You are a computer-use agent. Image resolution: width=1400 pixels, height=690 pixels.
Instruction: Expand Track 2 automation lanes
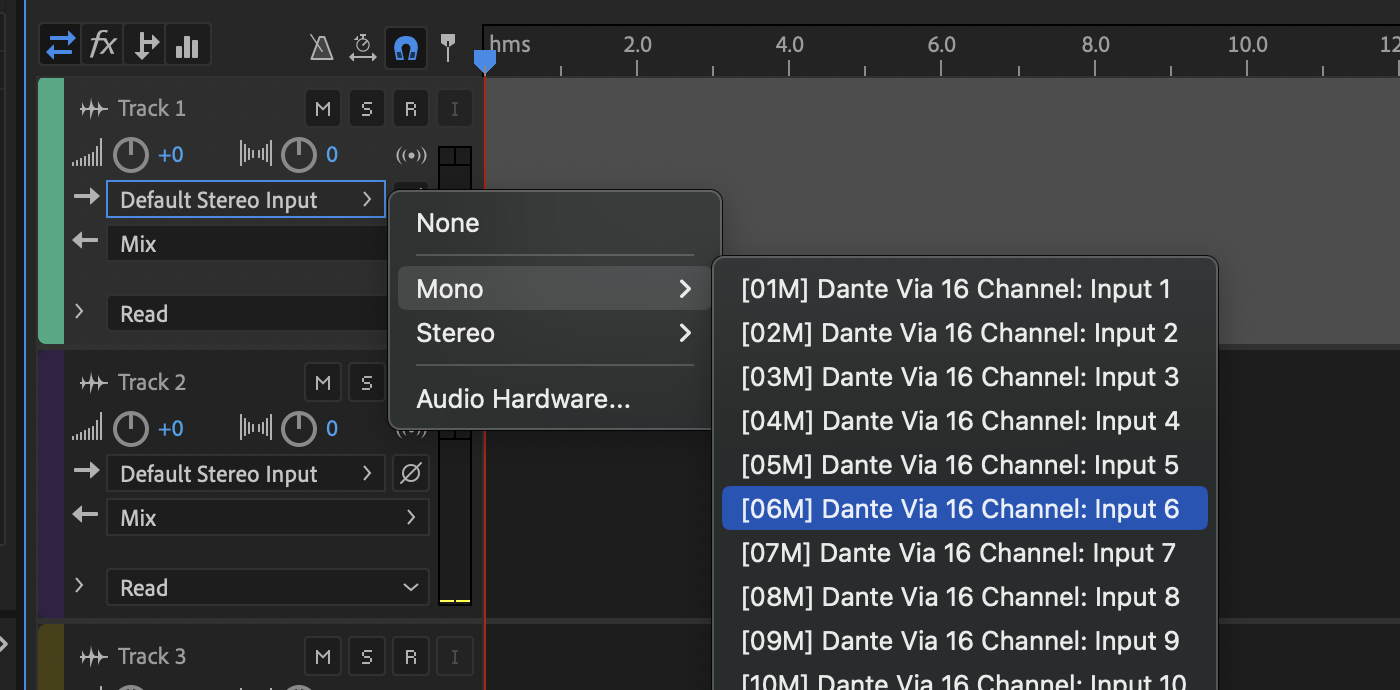(x=80, y=586)
